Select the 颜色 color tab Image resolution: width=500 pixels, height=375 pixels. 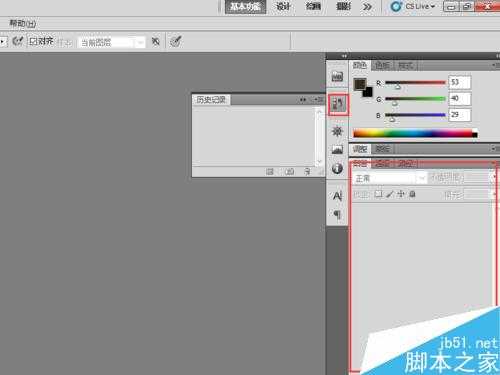360,65
